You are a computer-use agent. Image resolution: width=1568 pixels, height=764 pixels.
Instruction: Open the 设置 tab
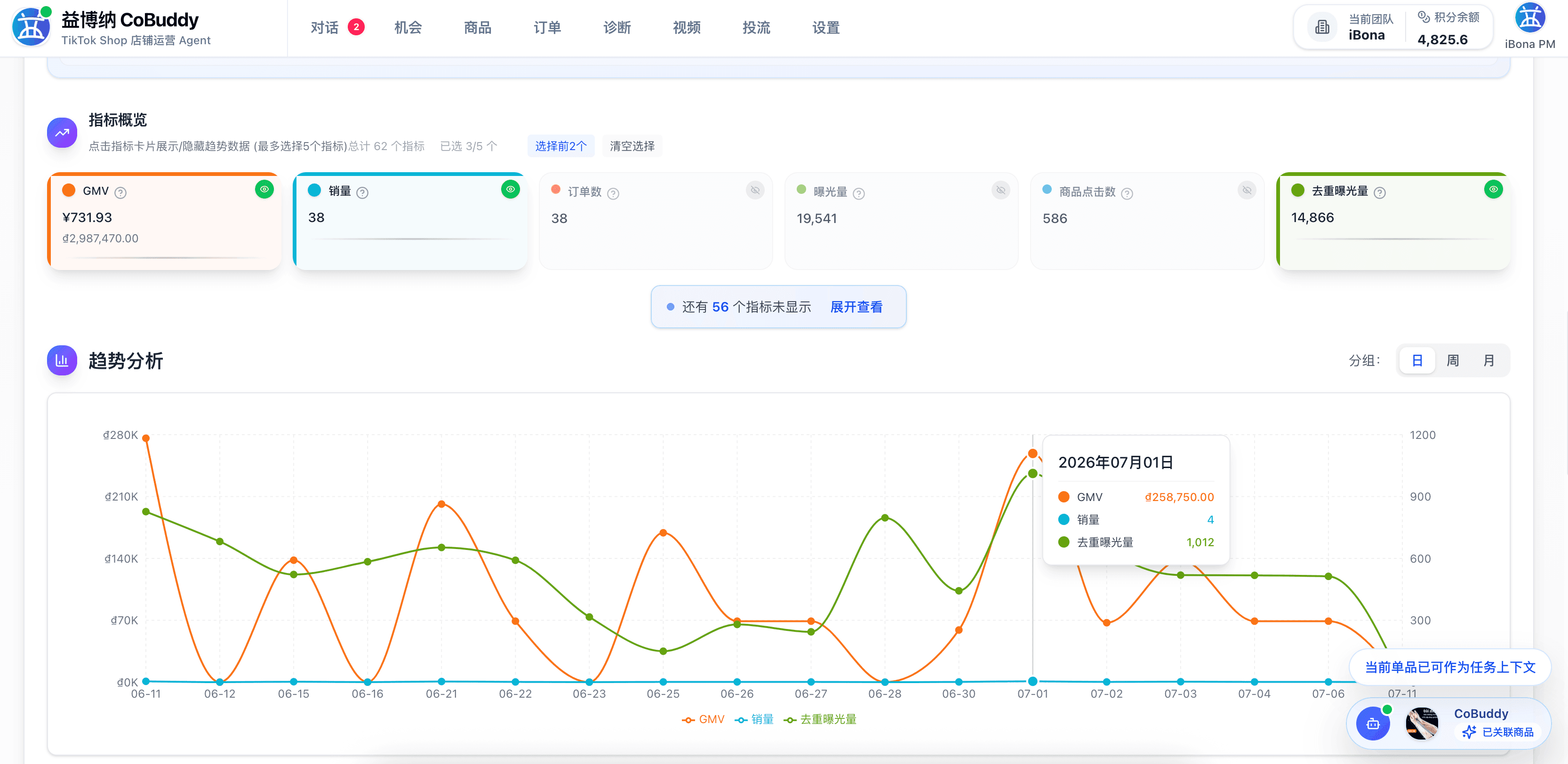826,27
